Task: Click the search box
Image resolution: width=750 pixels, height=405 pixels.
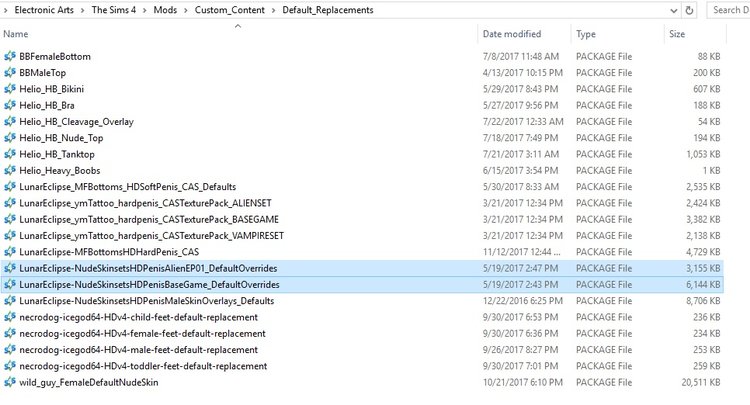Action: (x=728, y=10)
